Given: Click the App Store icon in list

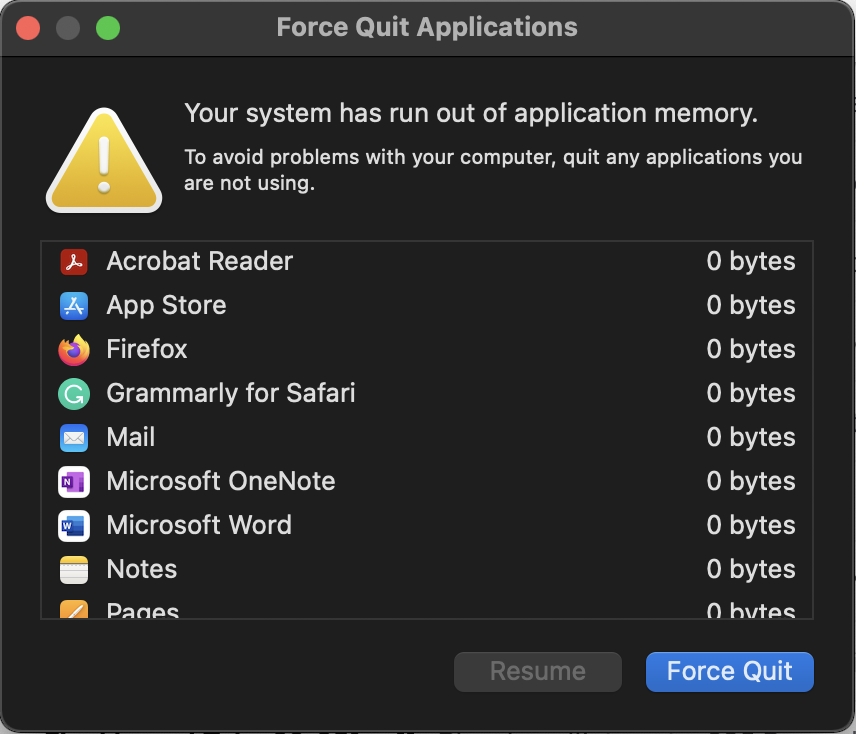Looking at the screenshot, I should click(x=74, y=306).
